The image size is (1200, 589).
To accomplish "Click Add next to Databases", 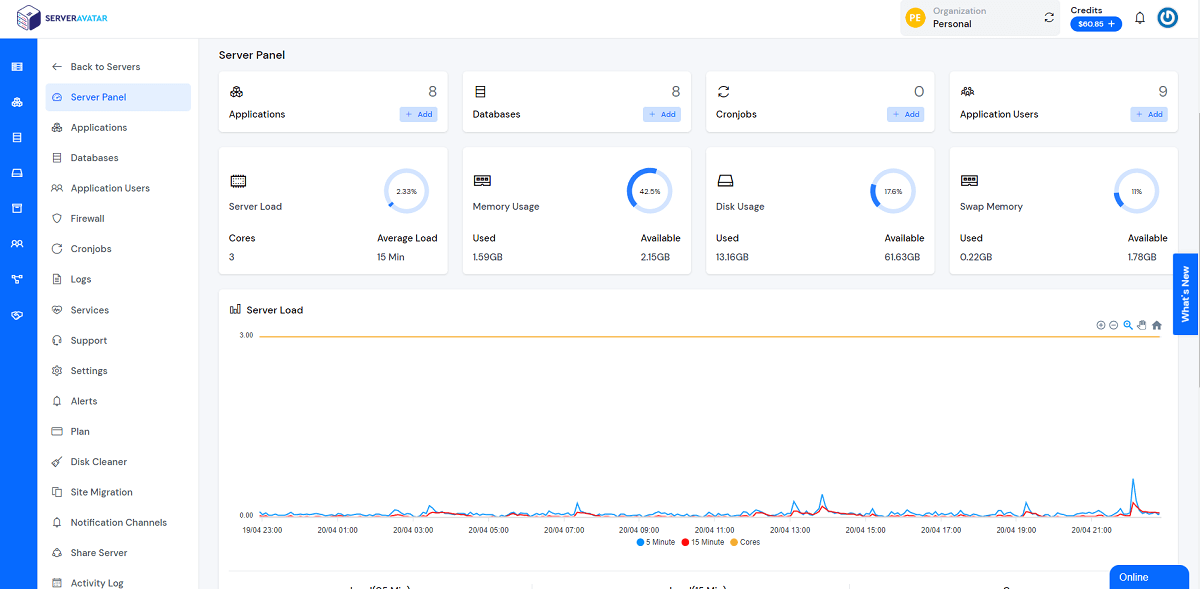I will pos(662,114).
